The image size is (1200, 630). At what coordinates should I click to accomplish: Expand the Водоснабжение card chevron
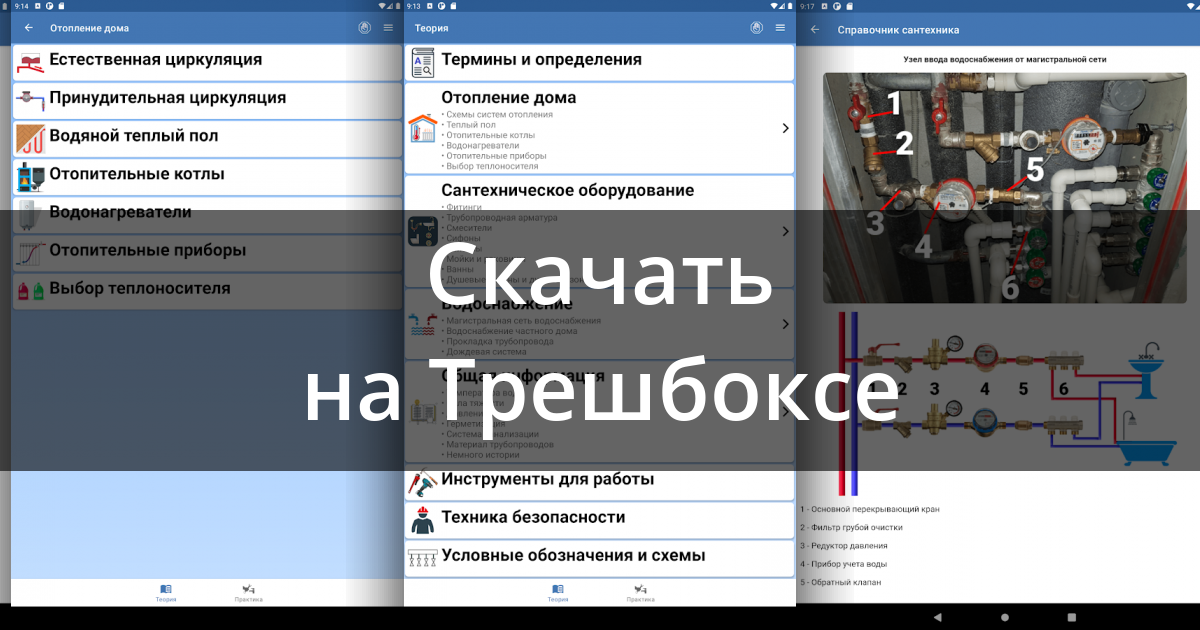click(x=785, y=324)
